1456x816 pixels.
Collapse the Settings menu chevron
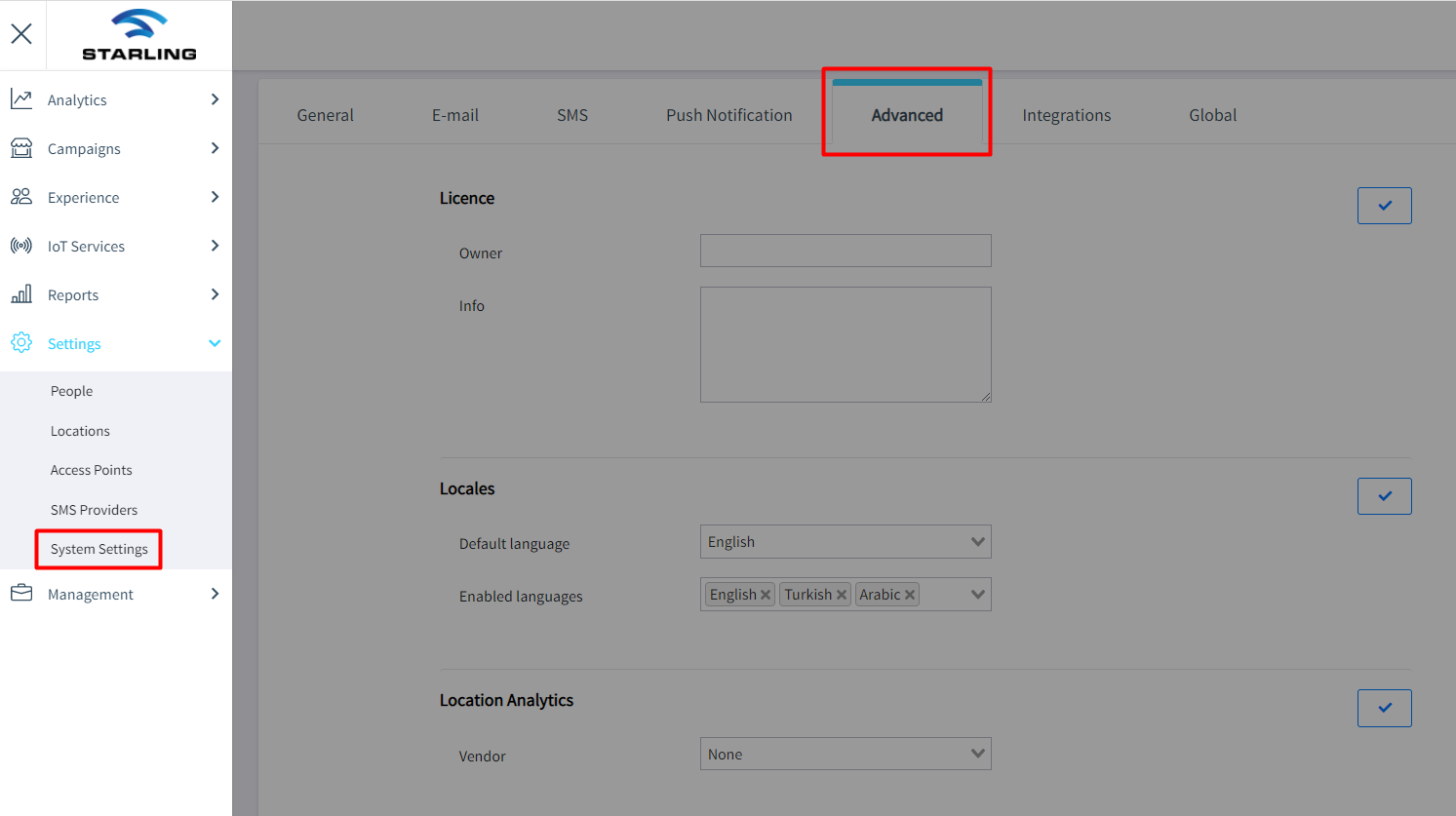pyautogui.click(x=215, y=343)
